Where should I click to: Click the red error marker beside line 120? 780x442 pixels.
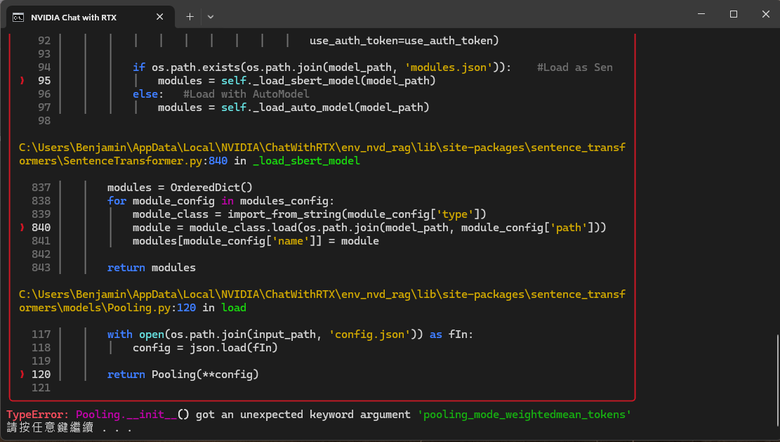point(22,374)
